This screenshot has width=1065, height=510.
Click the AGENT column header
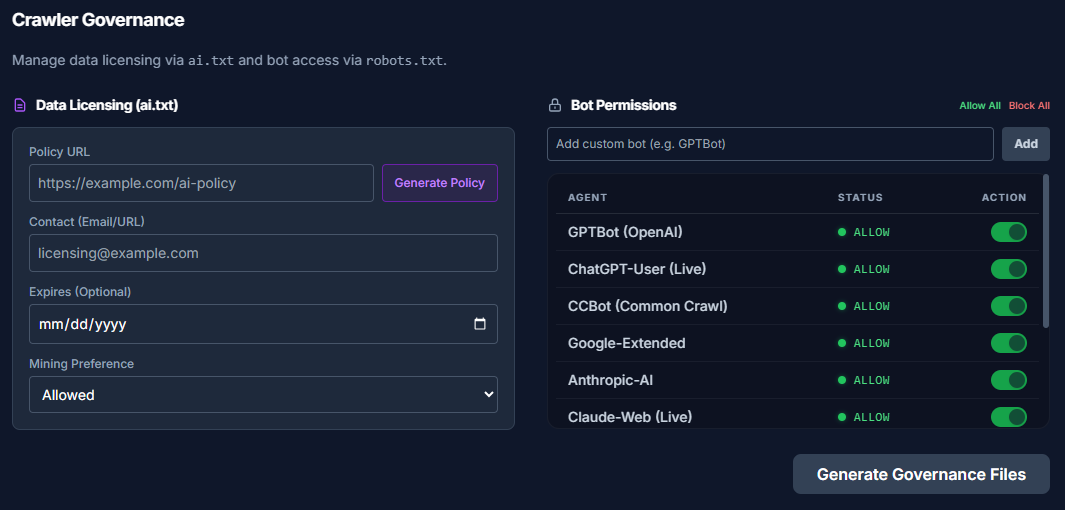pos(588,198)
